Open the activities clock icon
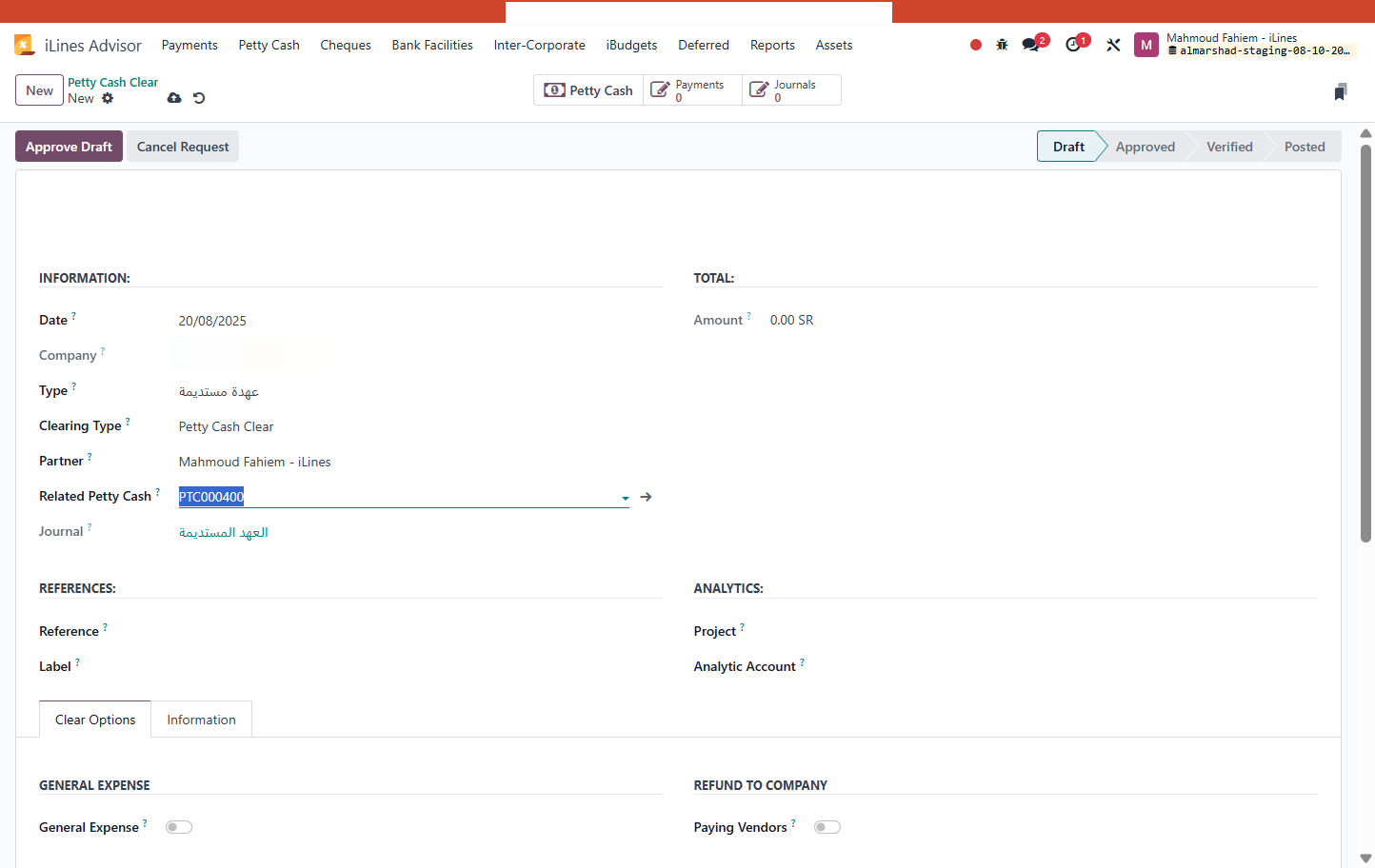 tap(1073, 45)
